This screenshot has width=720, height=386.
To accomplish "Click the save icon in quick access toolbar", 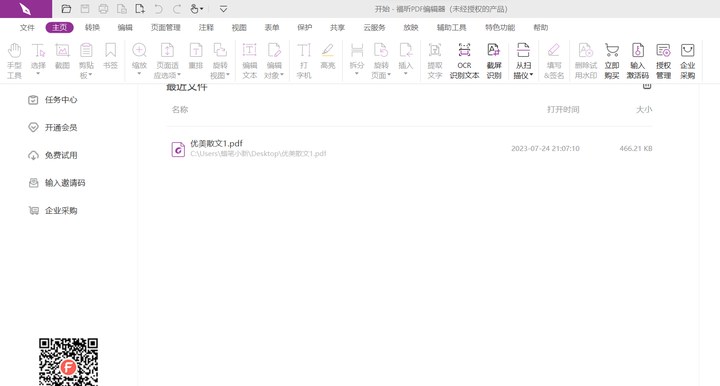I will coord(85,9).
